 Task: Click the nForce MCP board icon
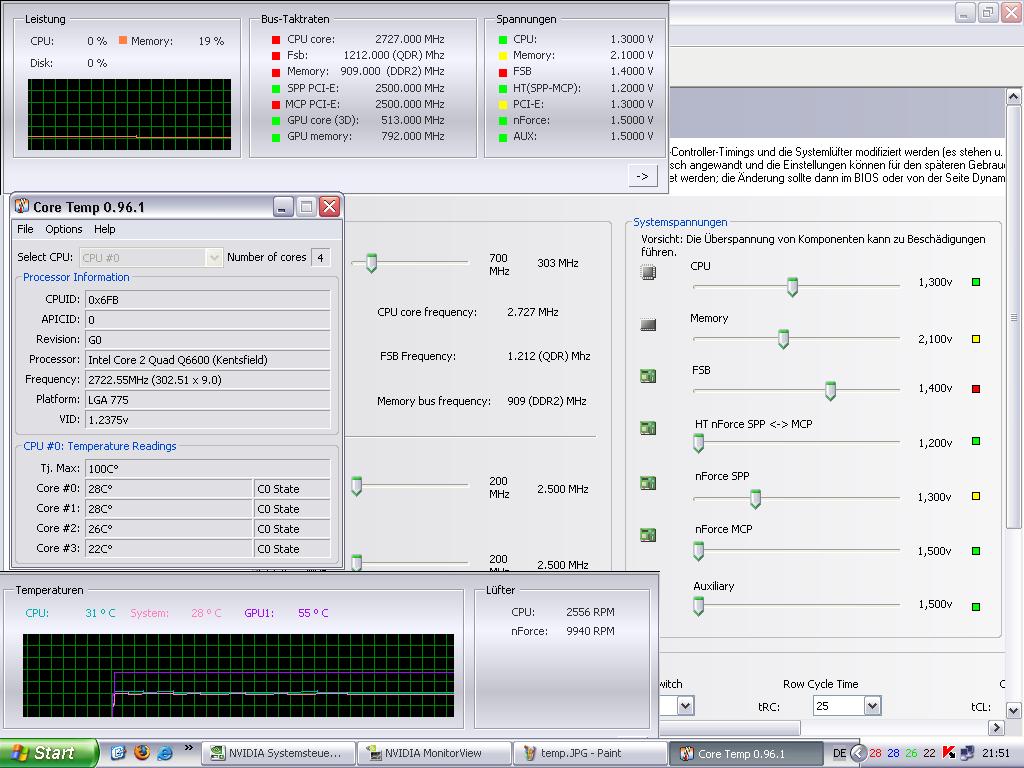tap(648, 536)
